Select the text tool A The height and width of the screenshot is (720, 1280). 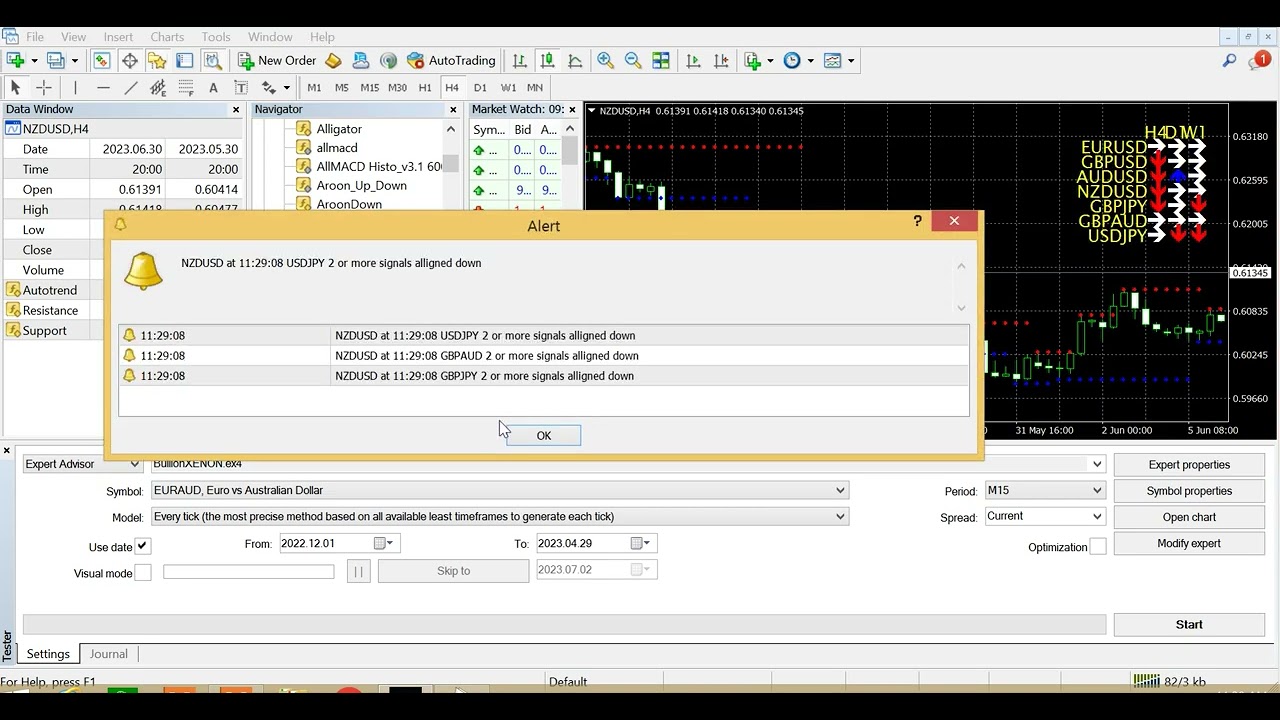click(x=213, y=88)
